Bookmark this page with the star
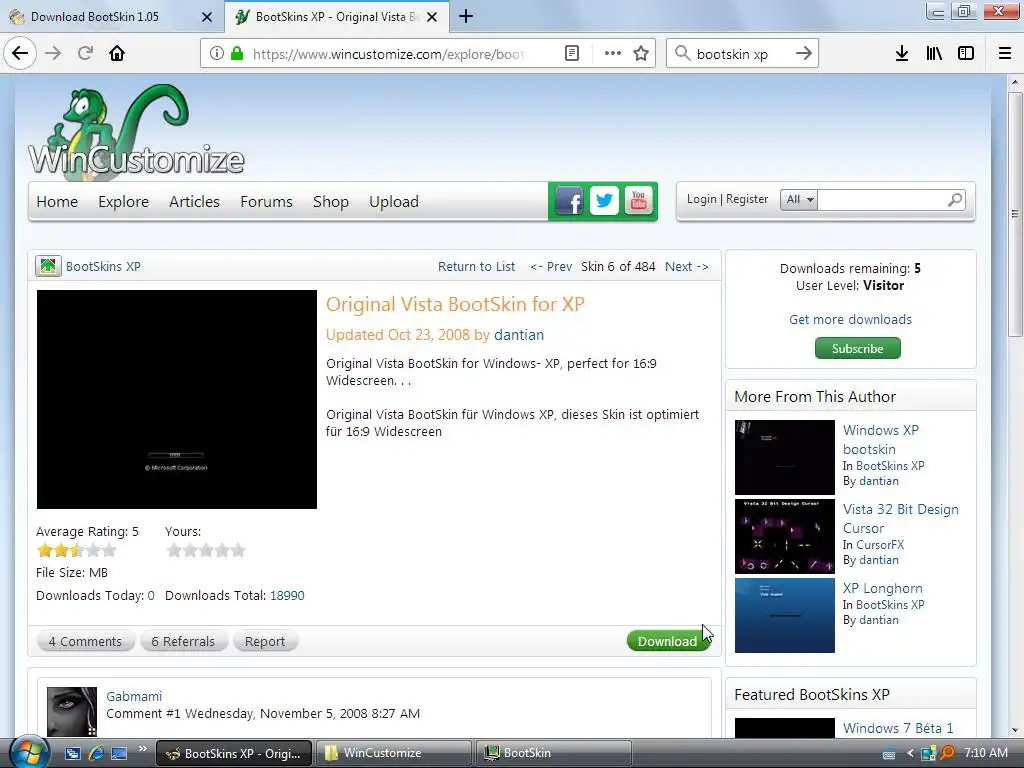 (641, 54)
